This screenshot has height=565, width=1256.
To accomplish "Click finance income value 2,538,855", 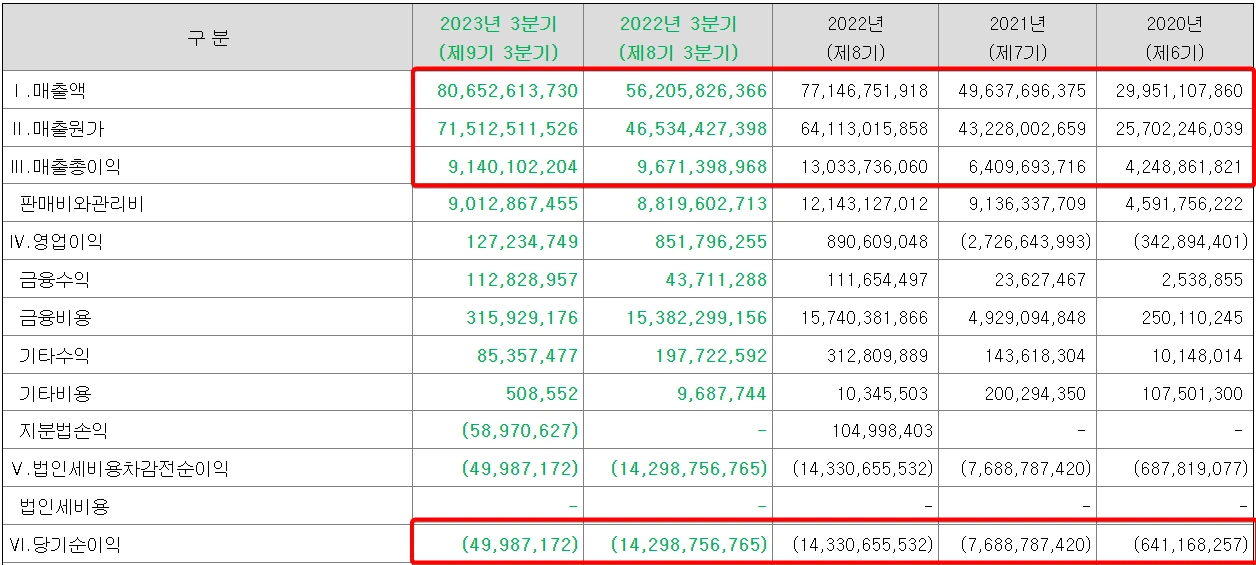I will (1203, 280).
